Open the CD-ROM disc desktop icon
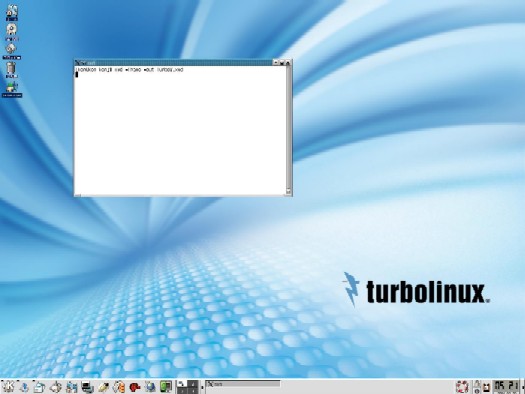Image resolution: width=525 pixels, height=394 pixels. pos(12,32)
